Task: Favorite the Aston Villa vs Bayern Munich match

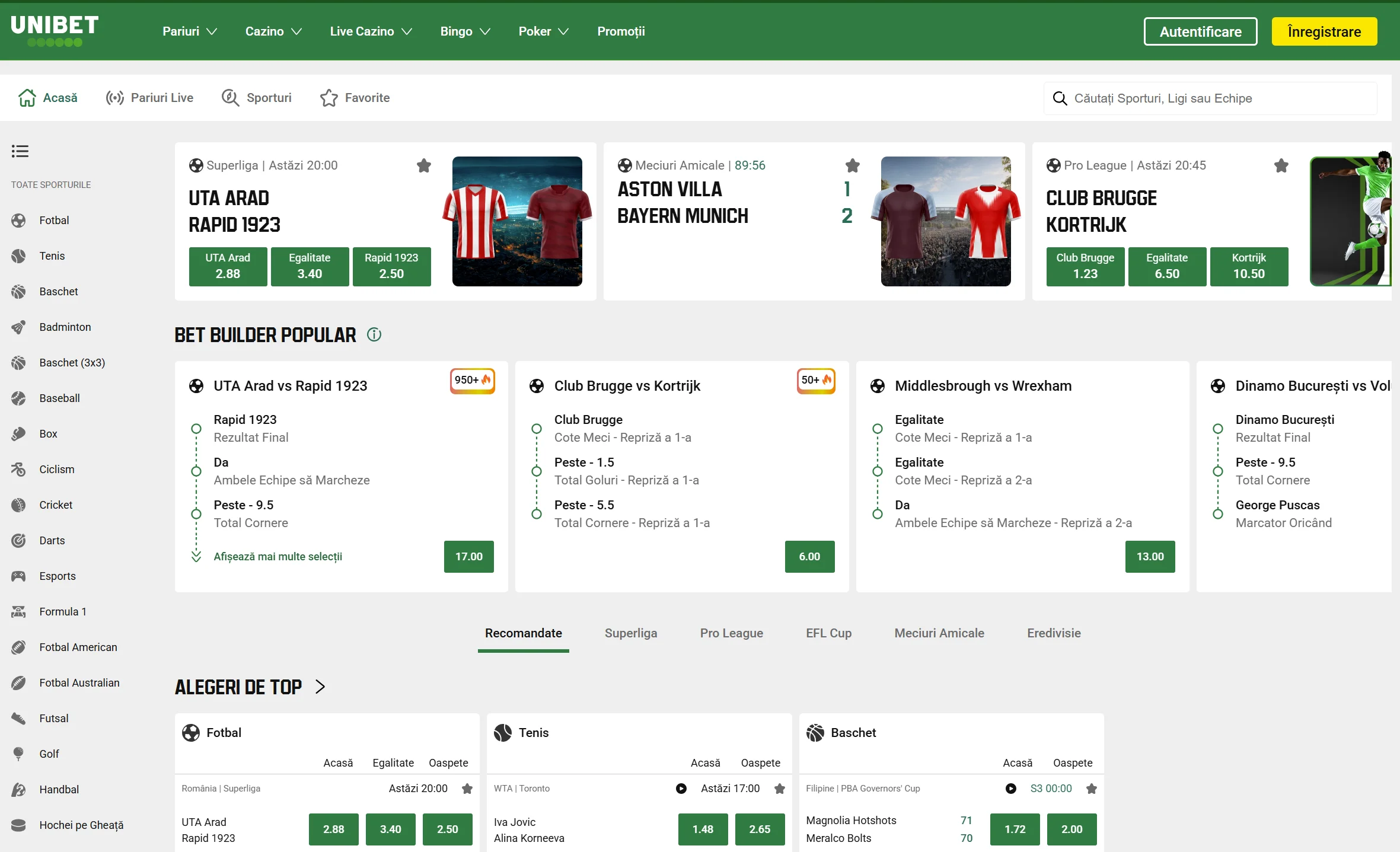Action: tap(853, 165)
